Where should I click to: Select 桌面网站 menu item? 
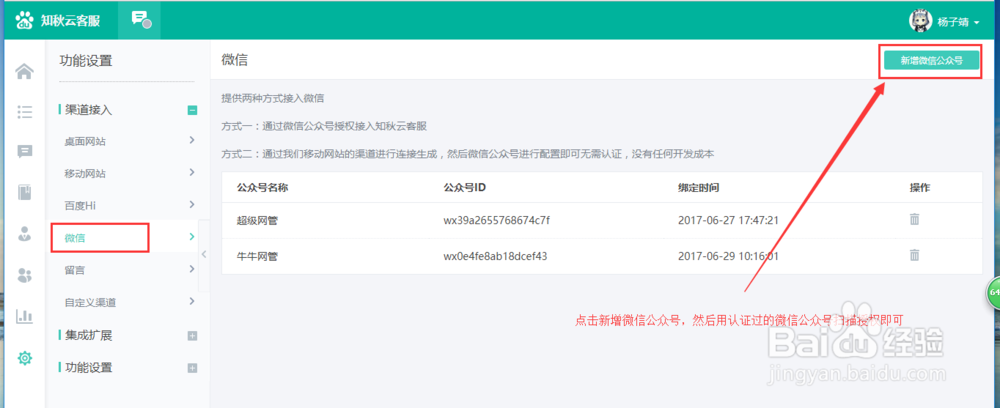point(85,142)
